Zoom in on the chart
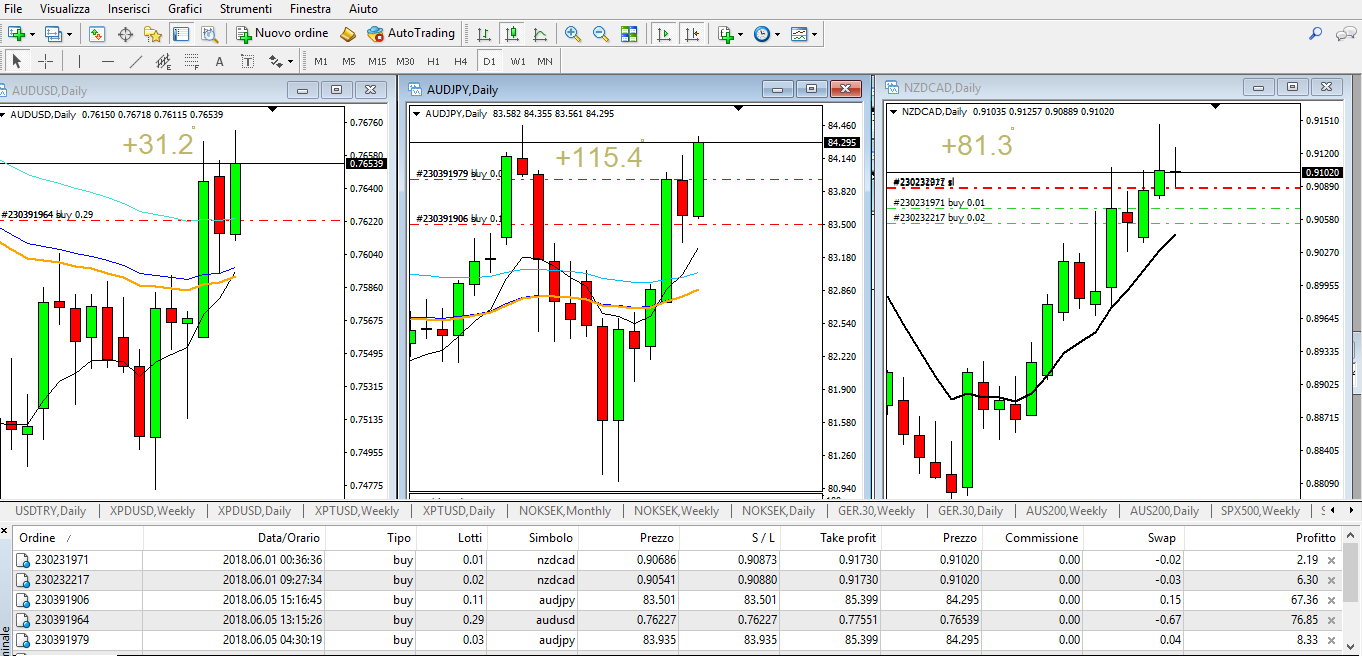 (573, 34)
